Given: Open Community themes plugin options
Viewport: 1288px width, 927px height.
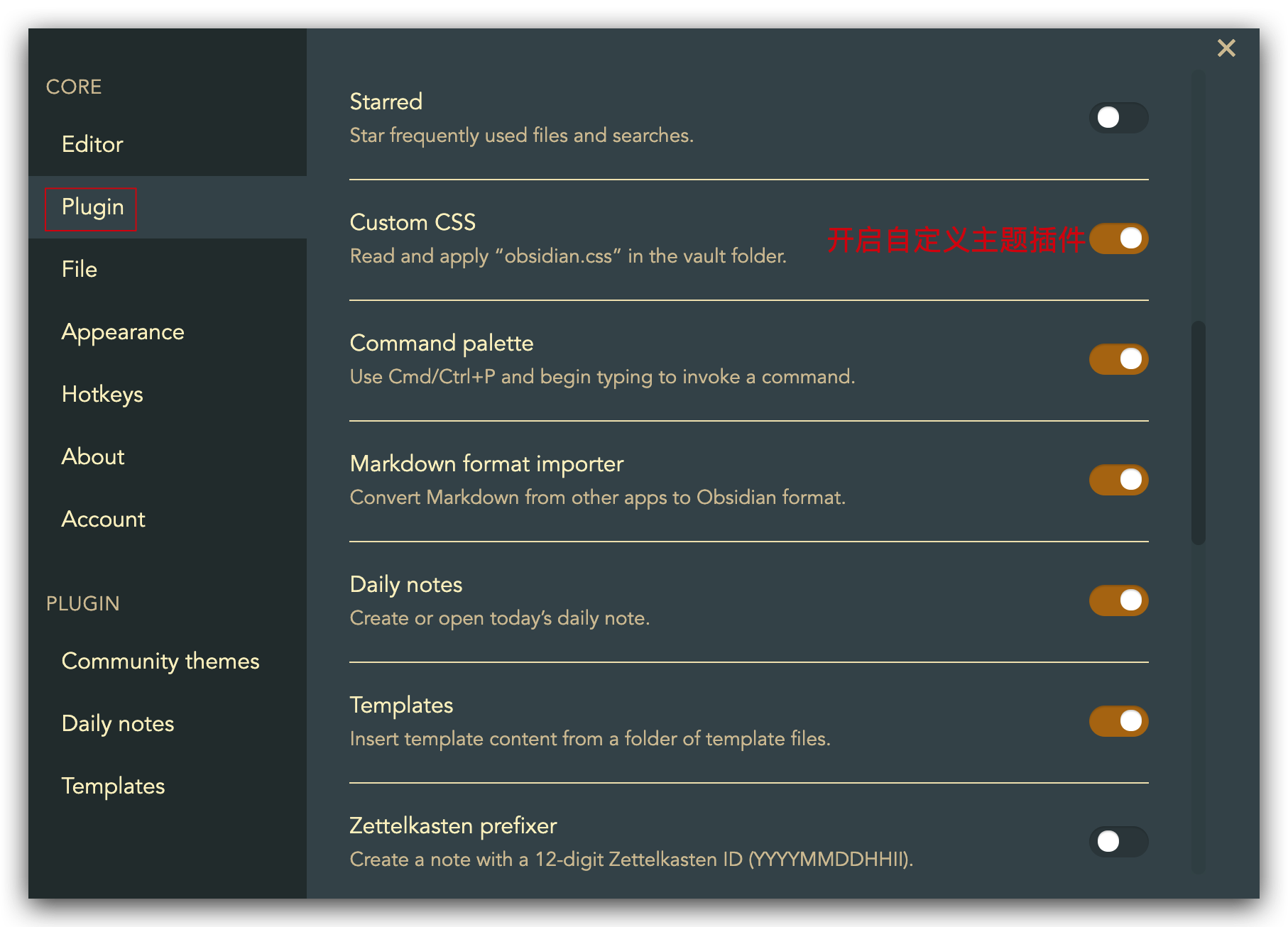Looking at the screenshot, I should pos(160,661).
